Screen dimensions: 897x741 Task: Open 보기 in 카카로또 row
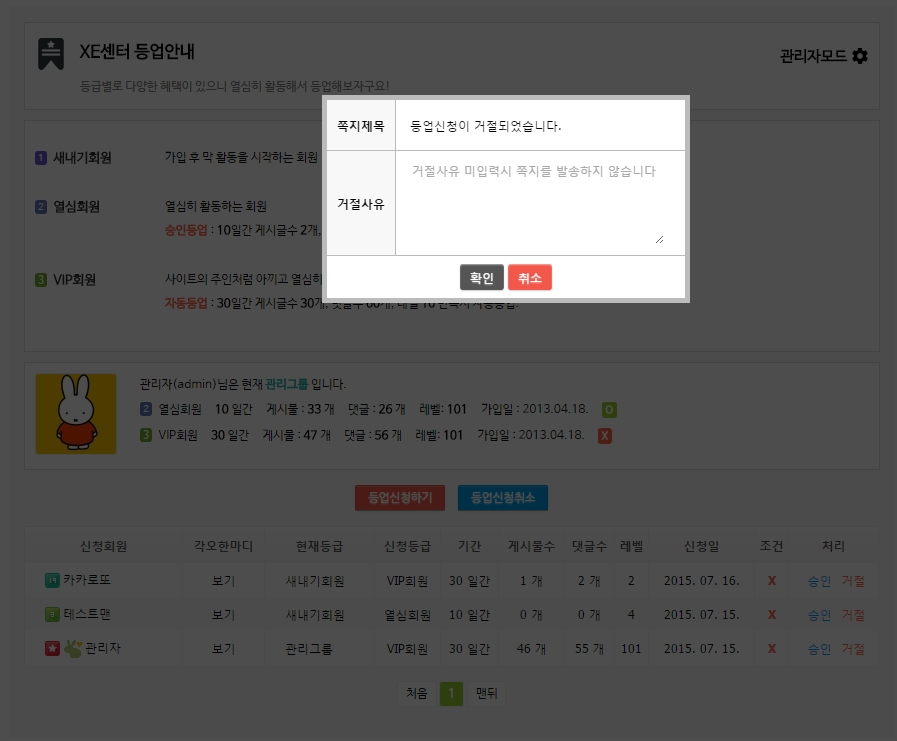pos(223,581)
